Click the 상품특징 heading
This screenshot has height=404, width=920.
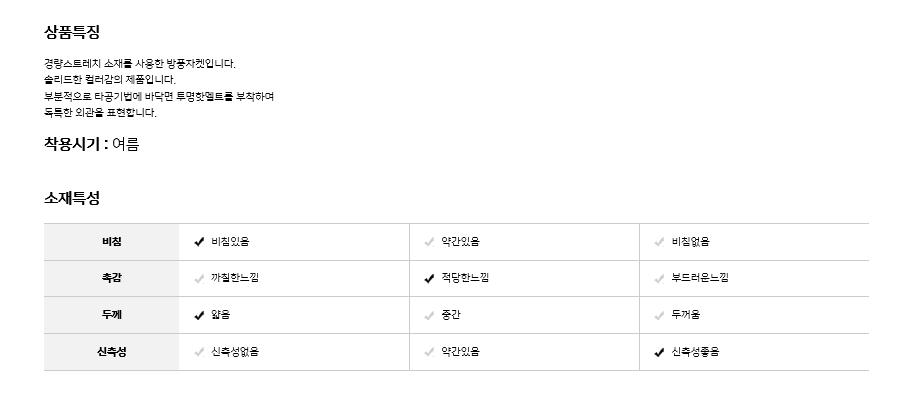tap(72, 33)
